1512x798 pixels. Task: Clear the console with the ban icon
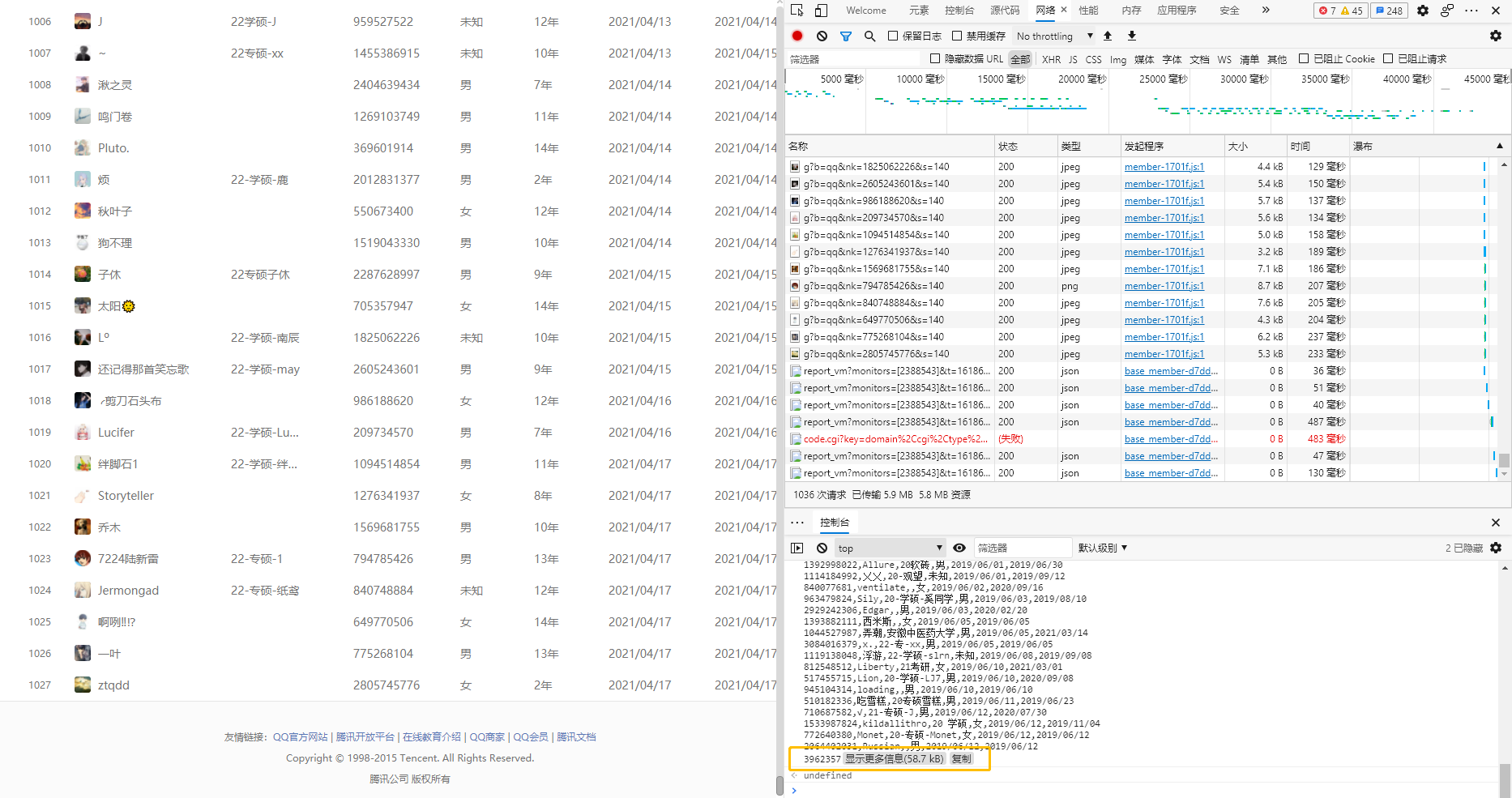tap(822, 548)
